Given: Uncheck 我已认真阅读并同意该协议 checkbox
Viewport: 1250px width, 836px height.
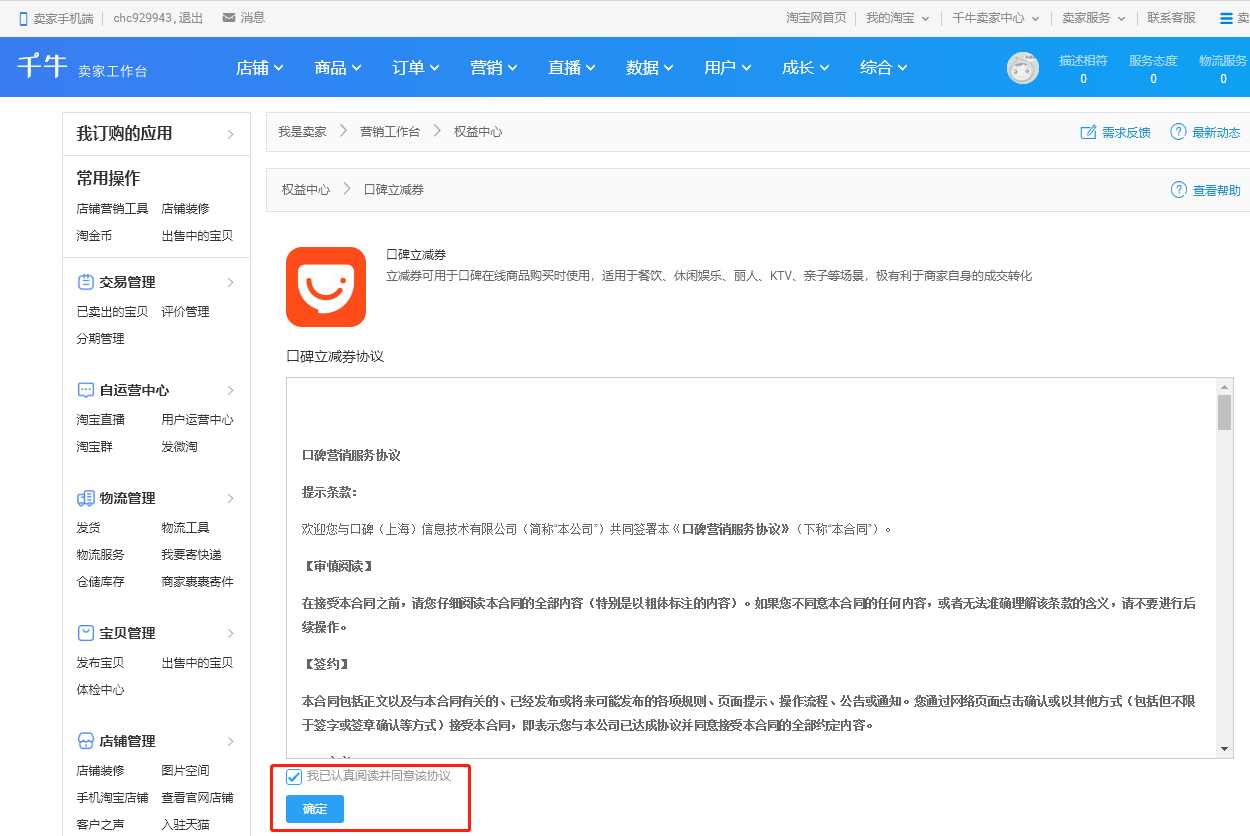Looking at the screenshot, I should pyautogui.click(x=294, y=777).
